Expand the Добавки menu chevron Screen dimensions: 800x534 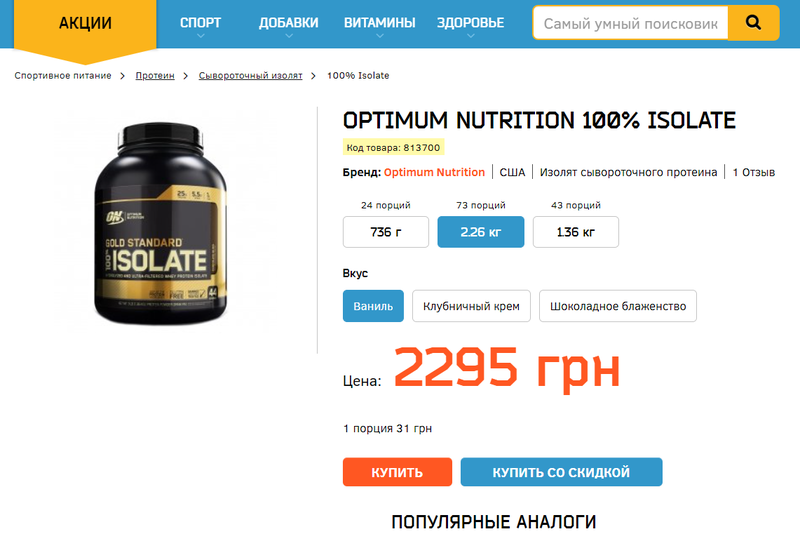[x=289, y=36]
